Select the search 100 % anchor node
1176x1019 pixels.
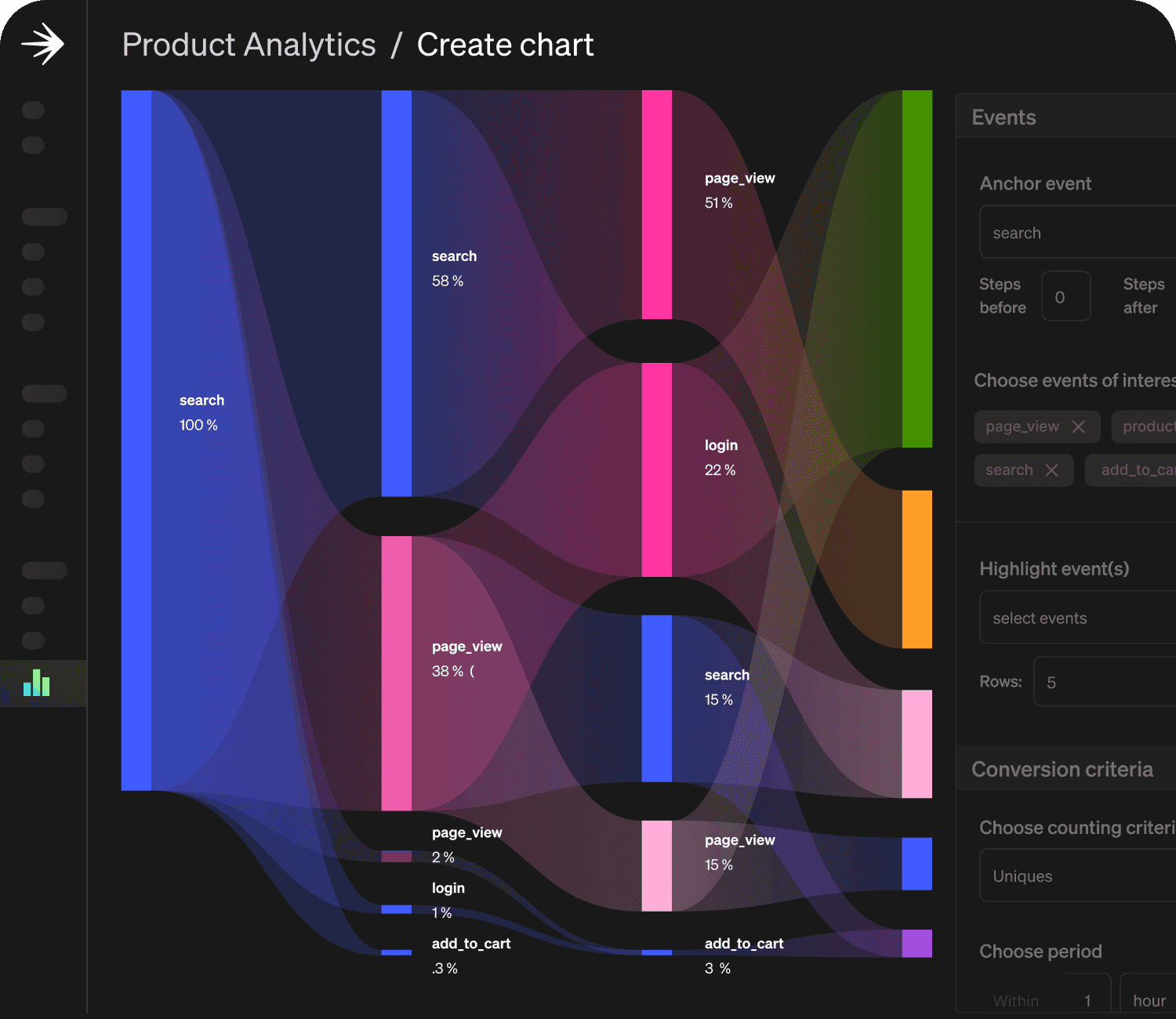pos(136,441)
